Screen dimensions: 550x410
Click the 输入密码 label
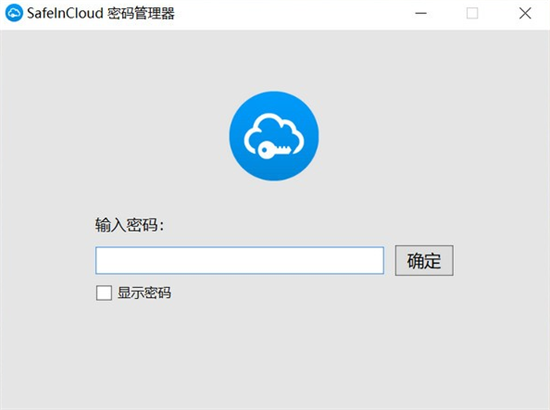coord(129,225)
